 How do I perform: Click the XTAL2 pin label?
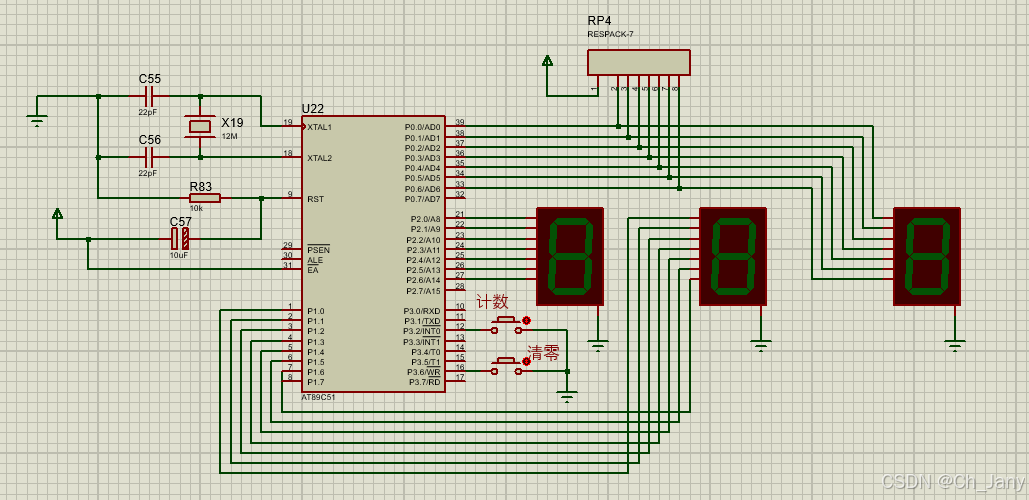320,158
